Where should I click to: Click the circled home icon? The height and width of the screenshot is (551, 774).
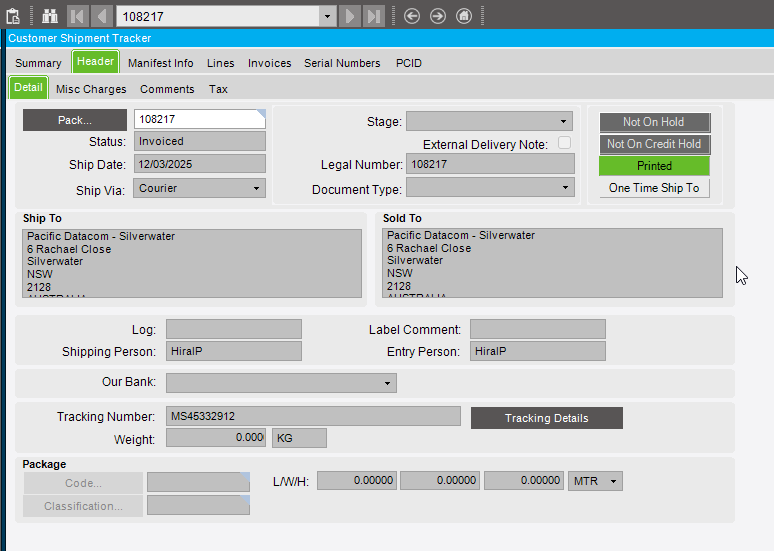click(464, 16)
